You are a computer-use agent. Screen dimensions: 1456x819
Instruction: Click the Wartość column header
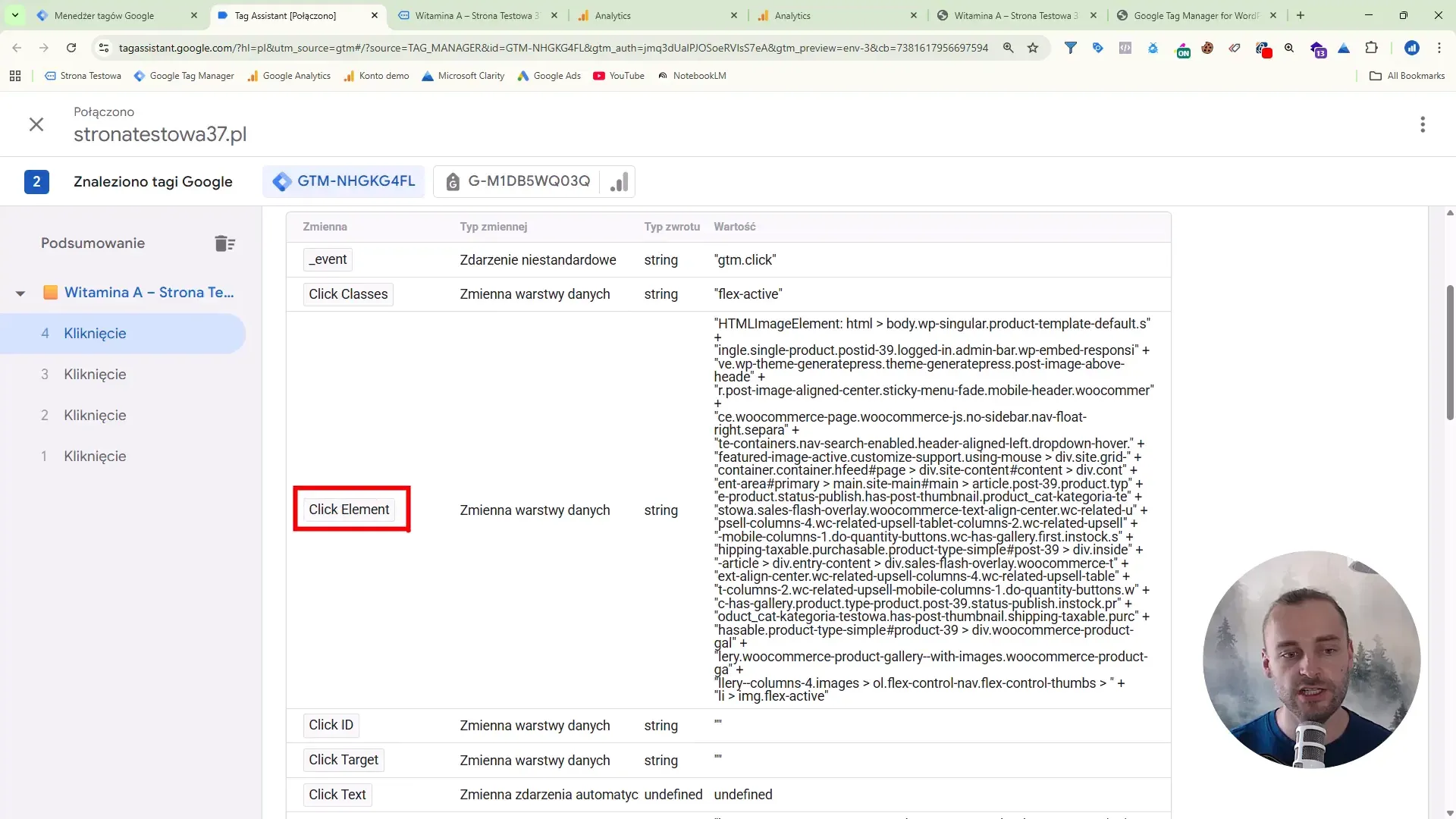734,227
